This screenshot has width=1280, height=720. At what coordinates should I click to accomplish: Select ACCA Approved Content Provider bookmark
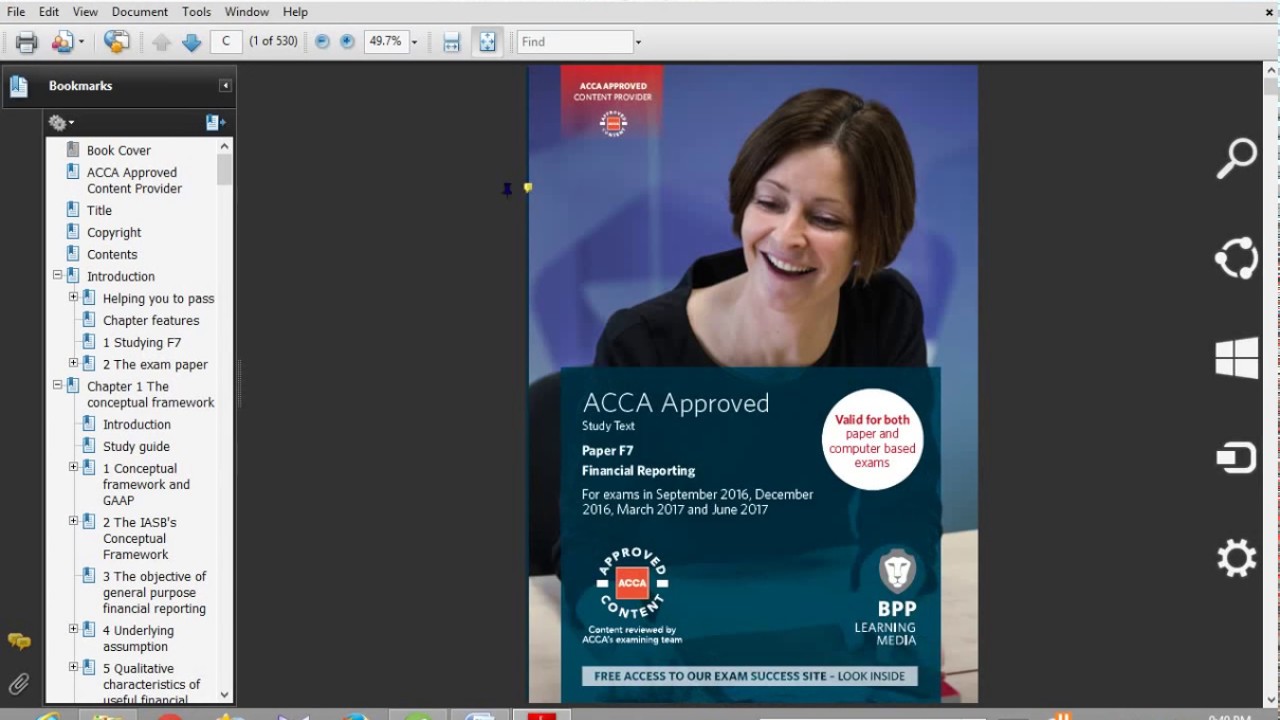[134, 180]
